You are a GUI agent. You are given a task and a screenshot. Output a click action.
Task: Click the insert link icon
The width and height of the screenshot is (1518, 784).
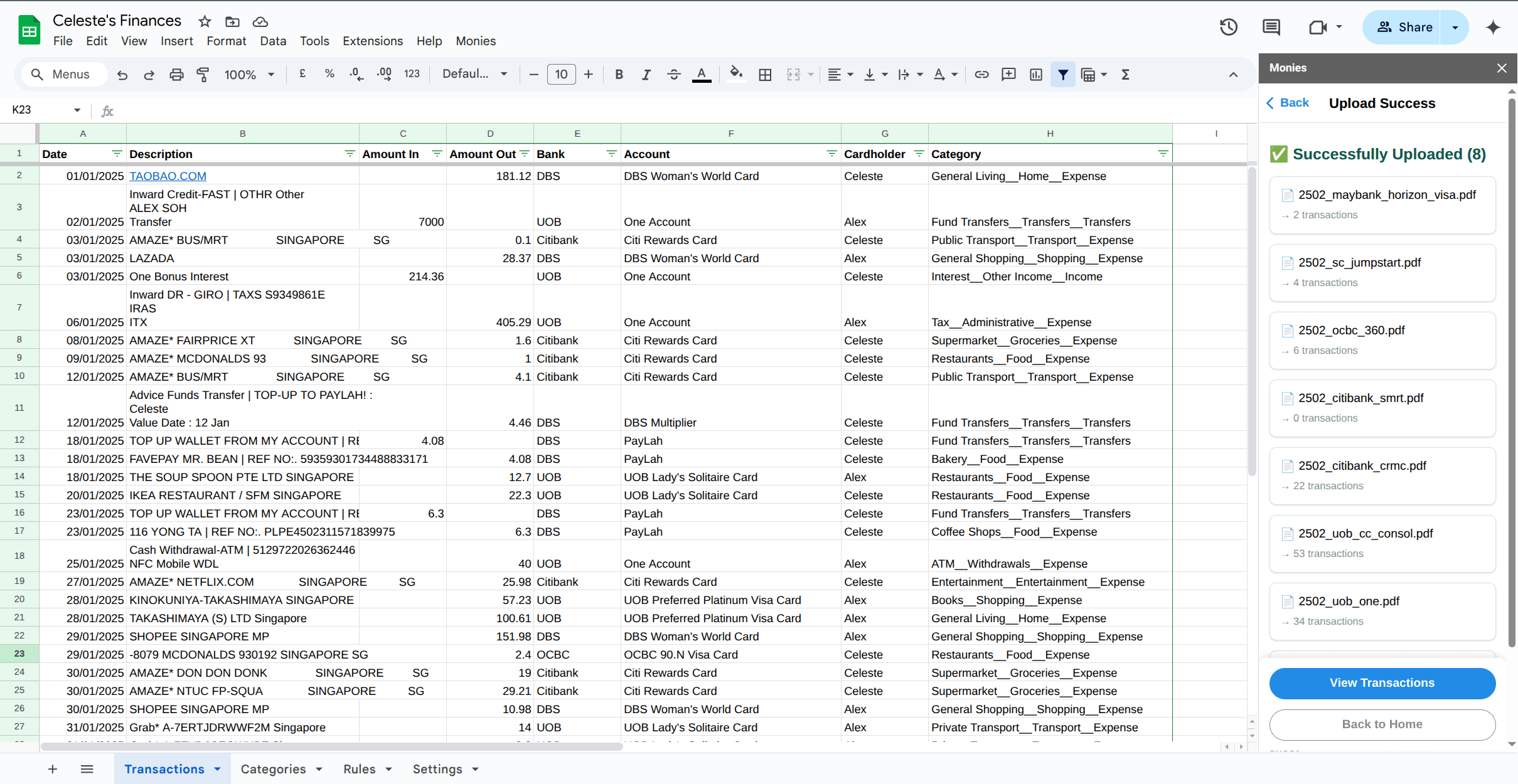pos(981,75)
